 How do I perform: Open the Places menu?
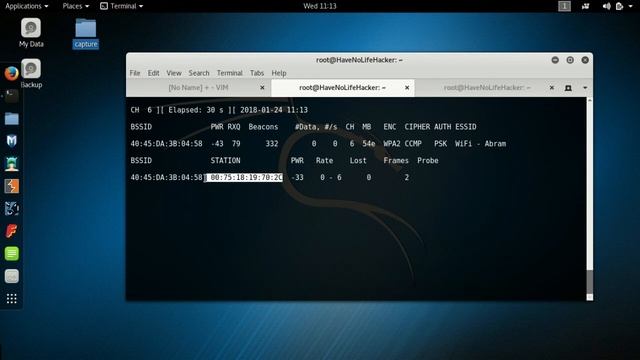click(x=76, y=6)
